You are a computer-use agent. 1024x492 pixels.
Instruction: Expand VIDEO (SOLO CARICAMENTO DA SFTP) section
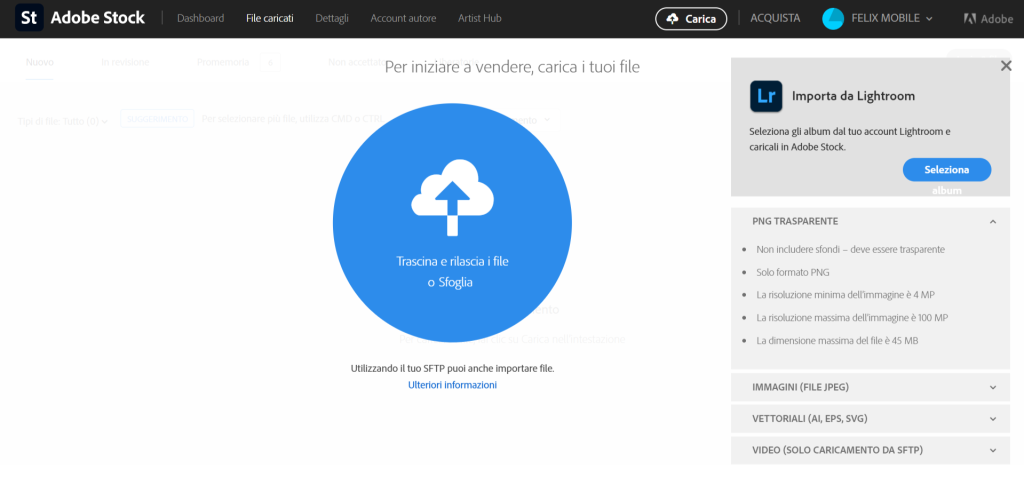tap(871, 450)
